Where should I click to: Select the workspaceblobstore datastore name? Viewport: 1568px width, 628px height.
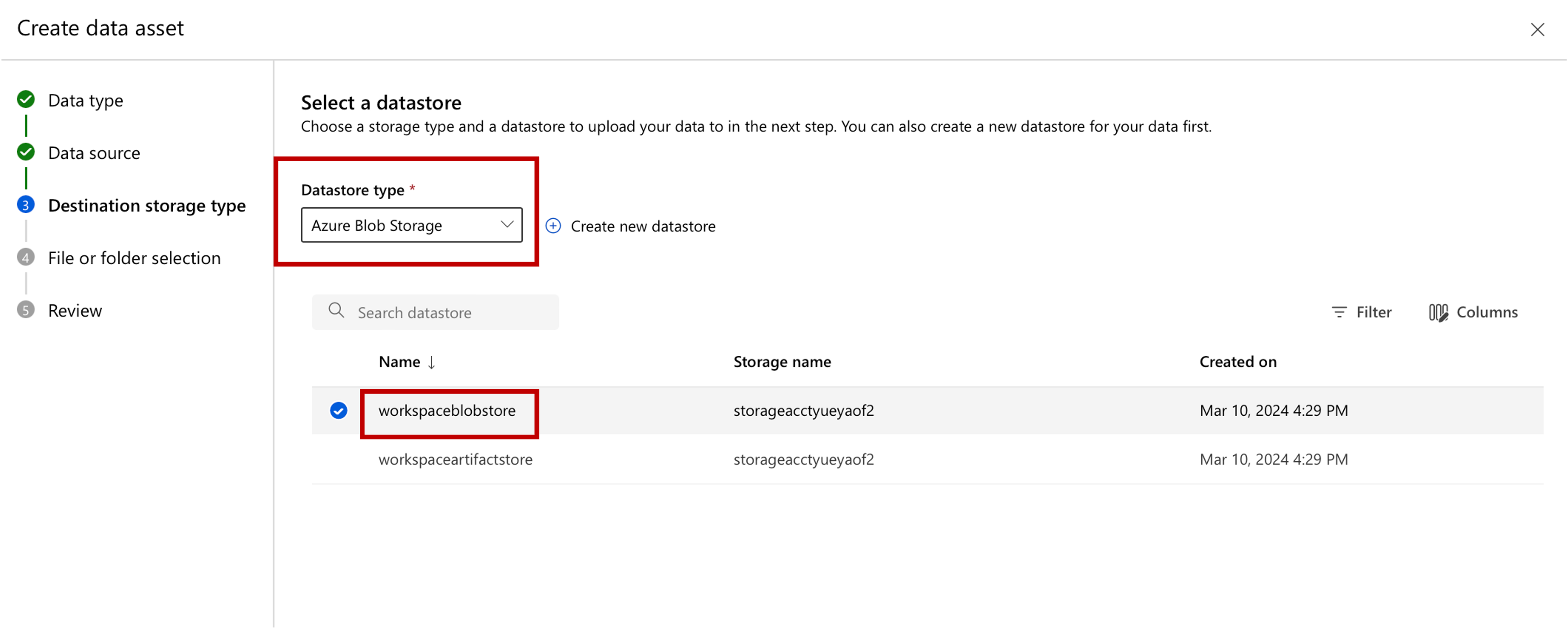(x=447, y=411)
